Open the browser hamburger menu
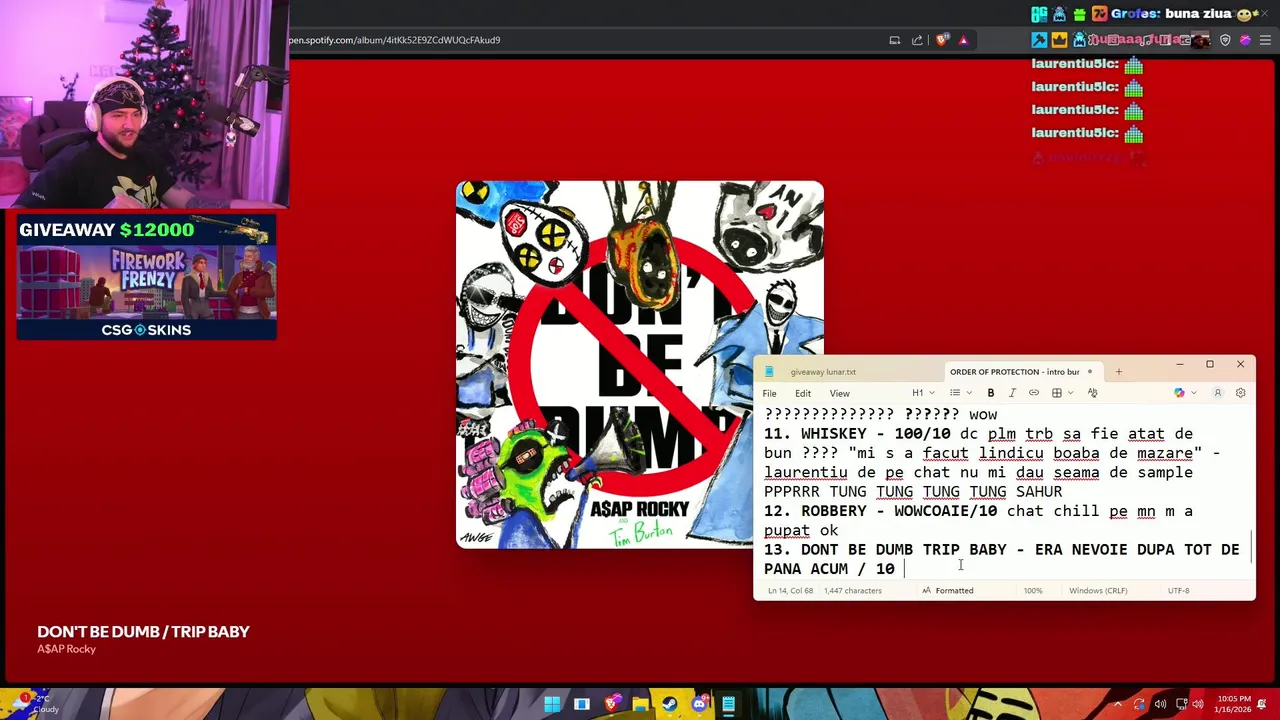The width and height of the screenshot is (1280, 720). click(x=1265, y=40)
